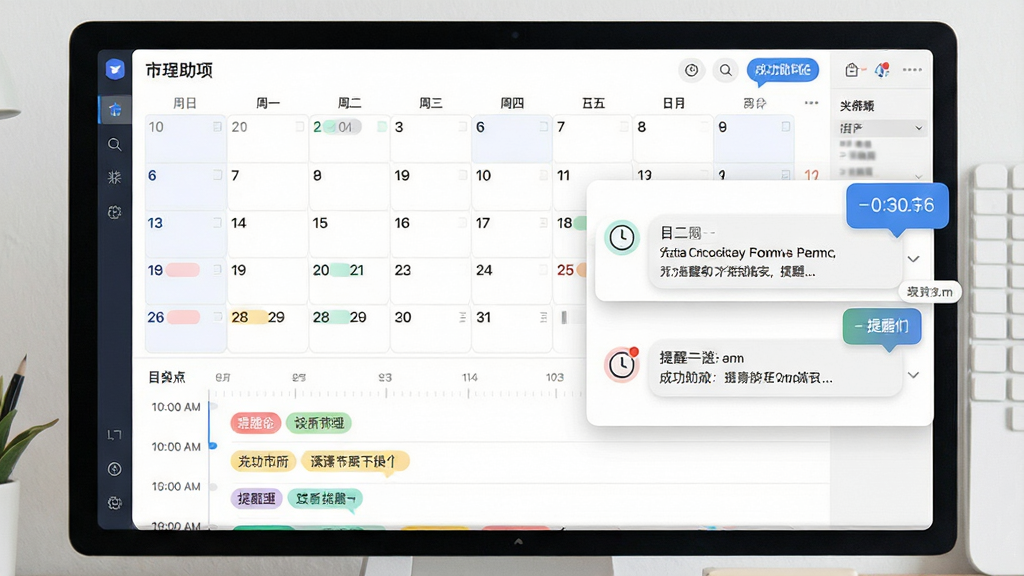Select the asterisk icon in the sidebar
Image resolution: width=1024 pixels, height=576 pixels.
pos(114,178)
